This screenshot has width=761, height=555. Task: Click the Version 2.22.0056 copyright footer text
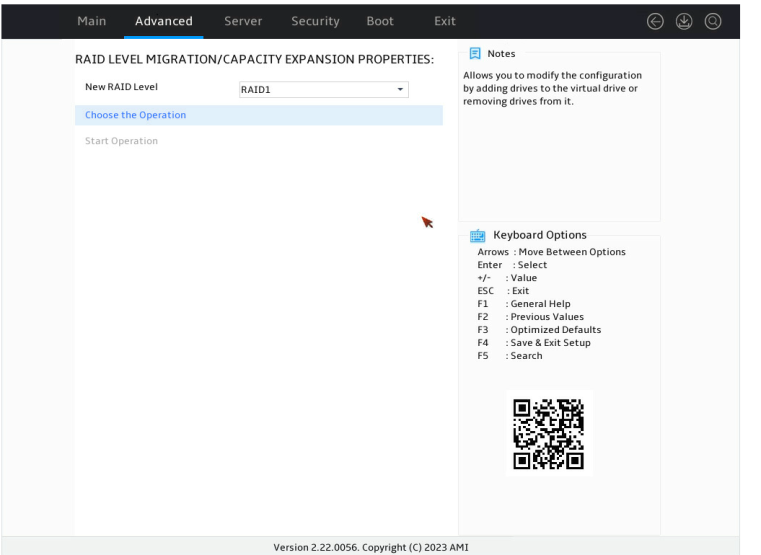point(371,547)
